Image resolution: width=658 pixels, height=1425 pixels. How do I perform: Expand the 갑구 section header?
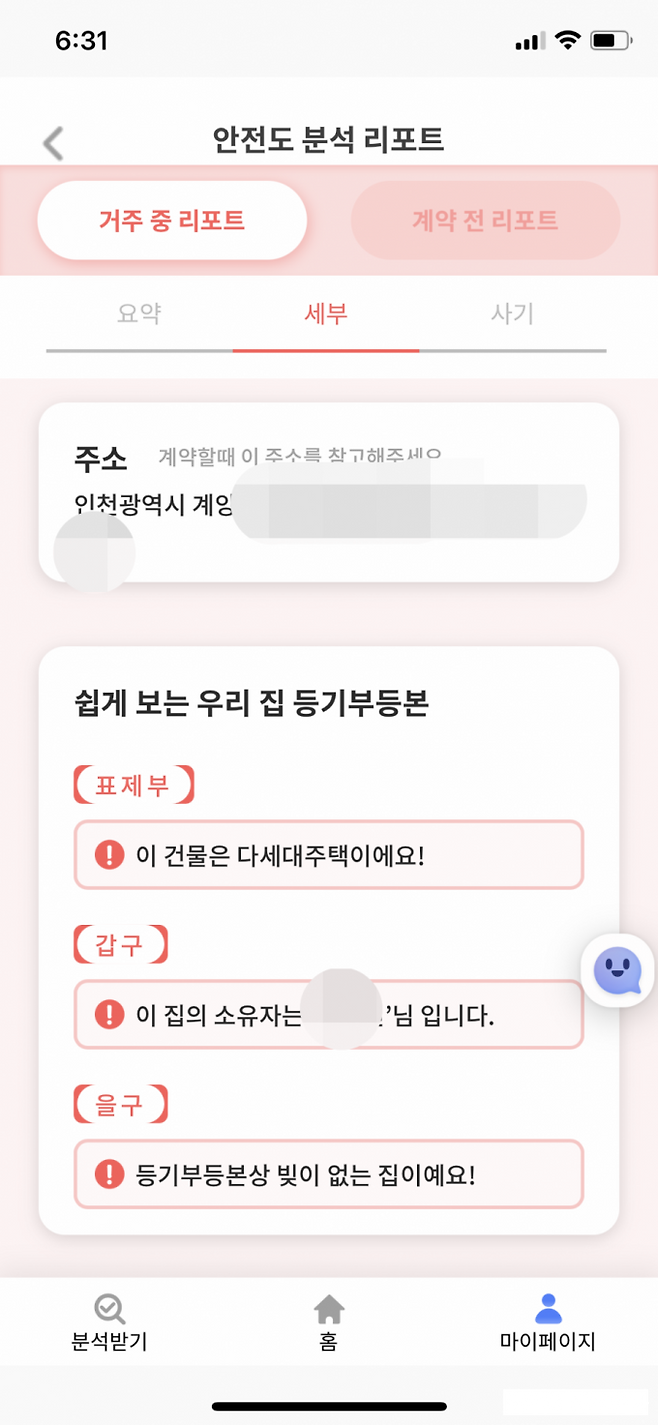(x=119, y=945)
